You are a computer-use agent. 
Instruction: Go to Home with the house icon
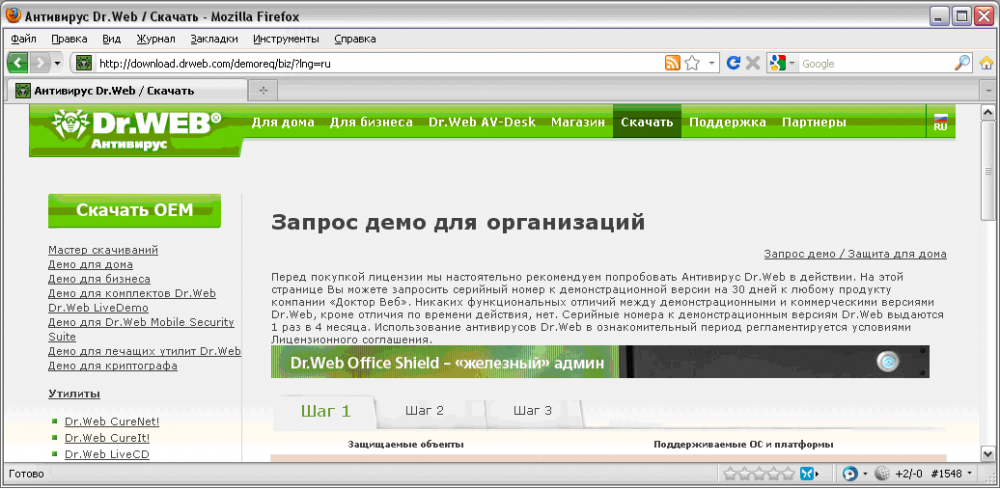click(x=987, y=63)
